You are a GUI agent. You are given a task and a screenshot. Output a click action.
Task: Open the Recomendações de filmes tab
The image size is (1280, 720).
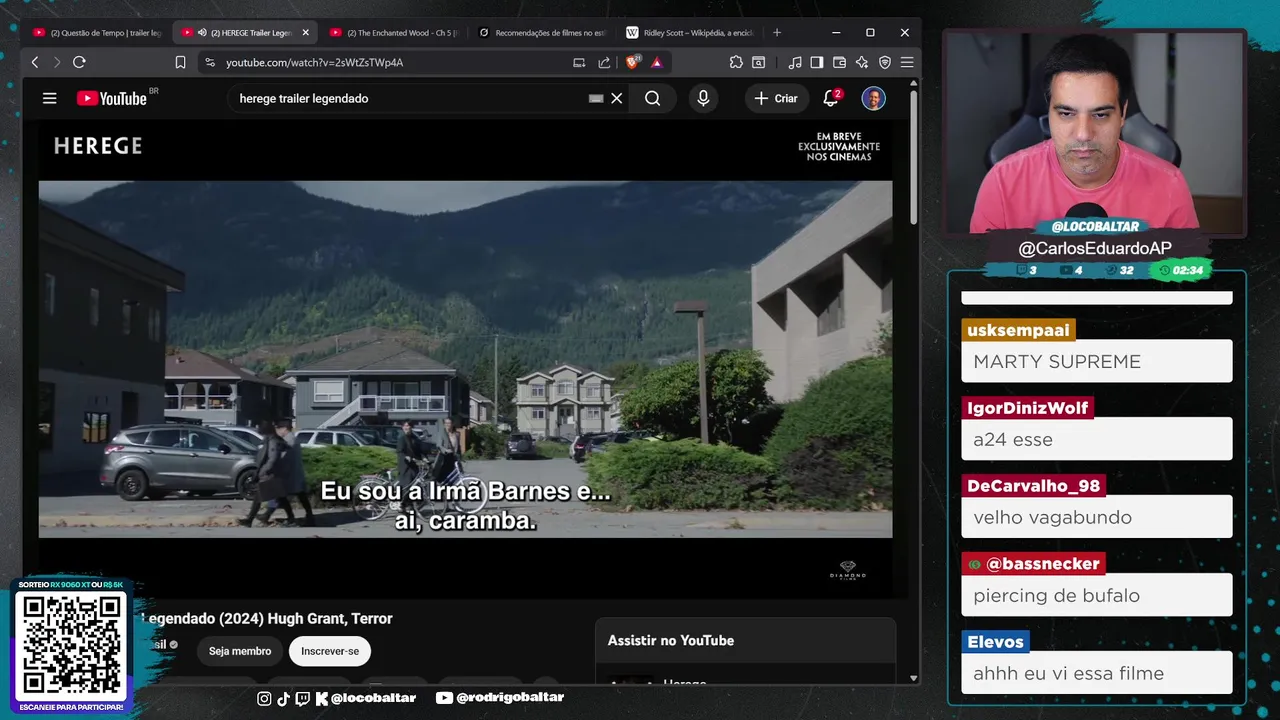click(543, 32)
